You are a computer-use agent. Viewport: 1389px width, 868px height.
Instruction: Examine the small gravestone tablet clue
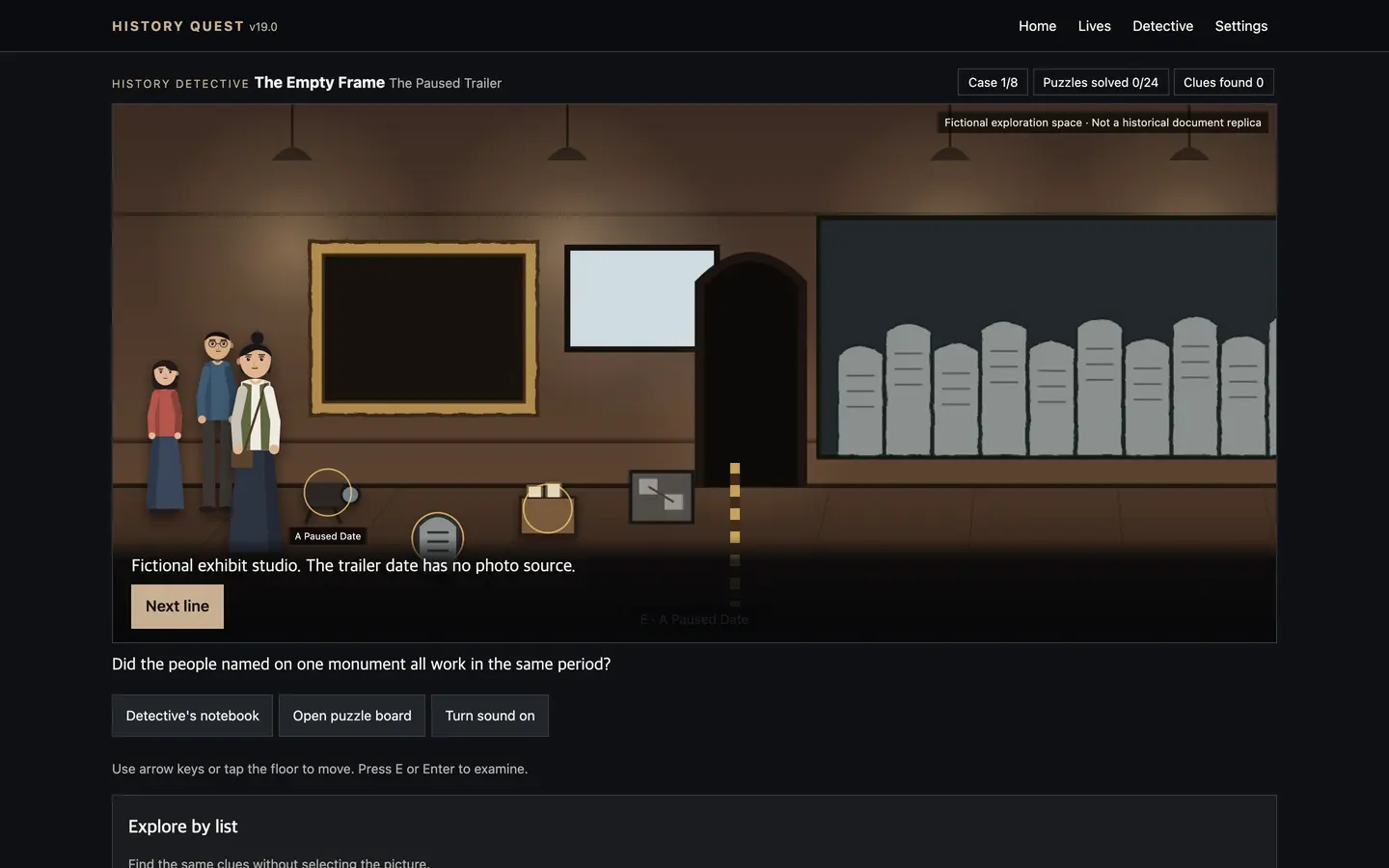[438, 537]
